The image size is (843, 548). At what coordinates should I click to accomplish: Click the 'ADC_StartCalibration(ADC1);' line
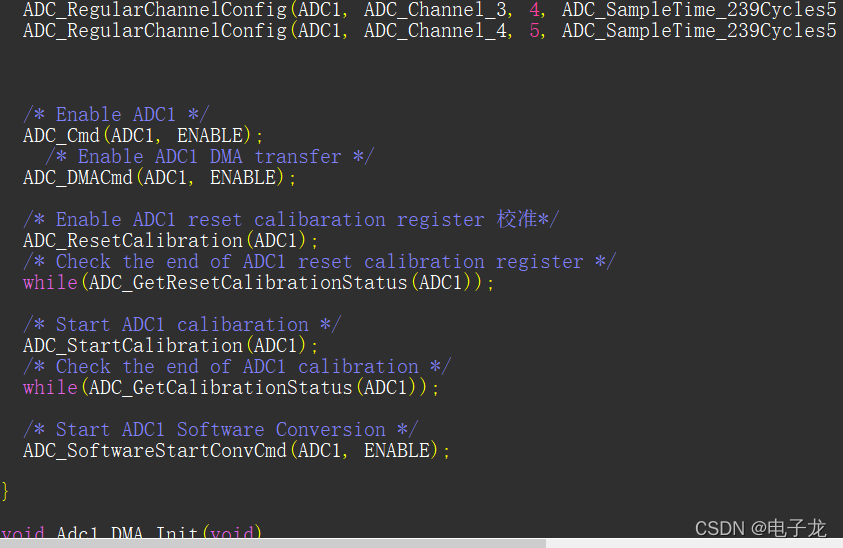click(x=170, y=345)
